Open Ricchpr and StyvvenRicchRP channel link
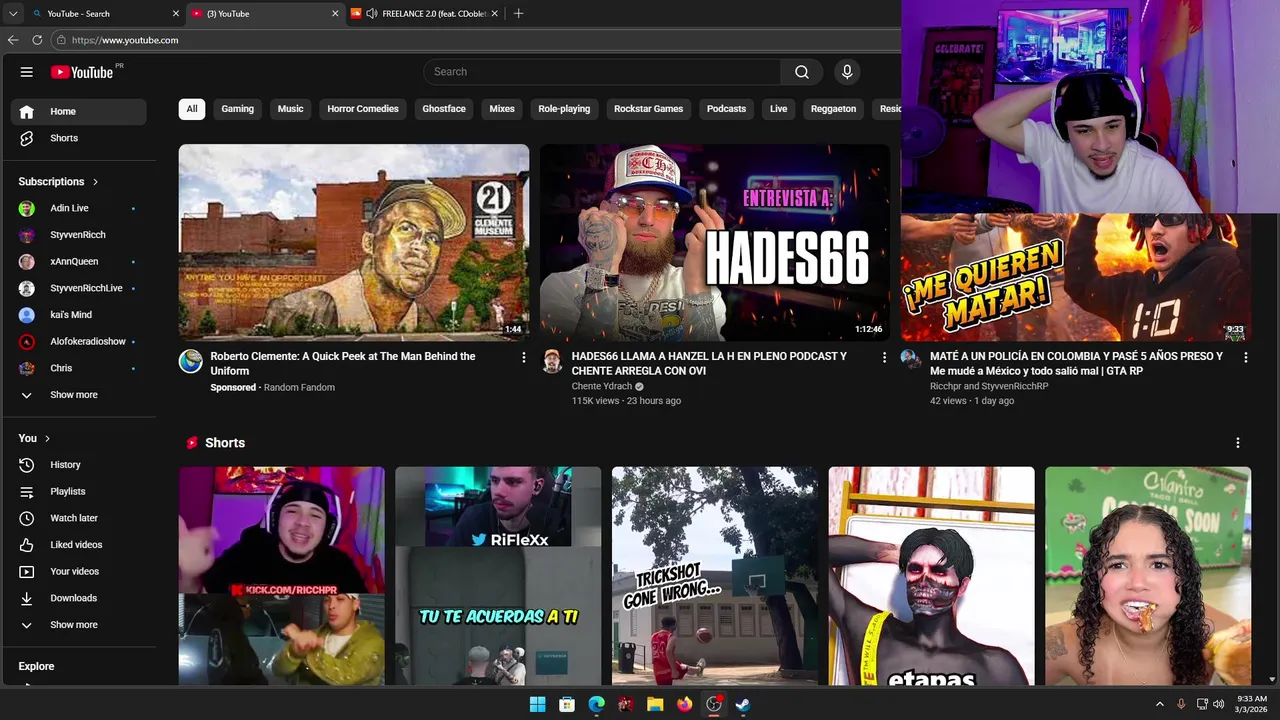 (989, 387)
